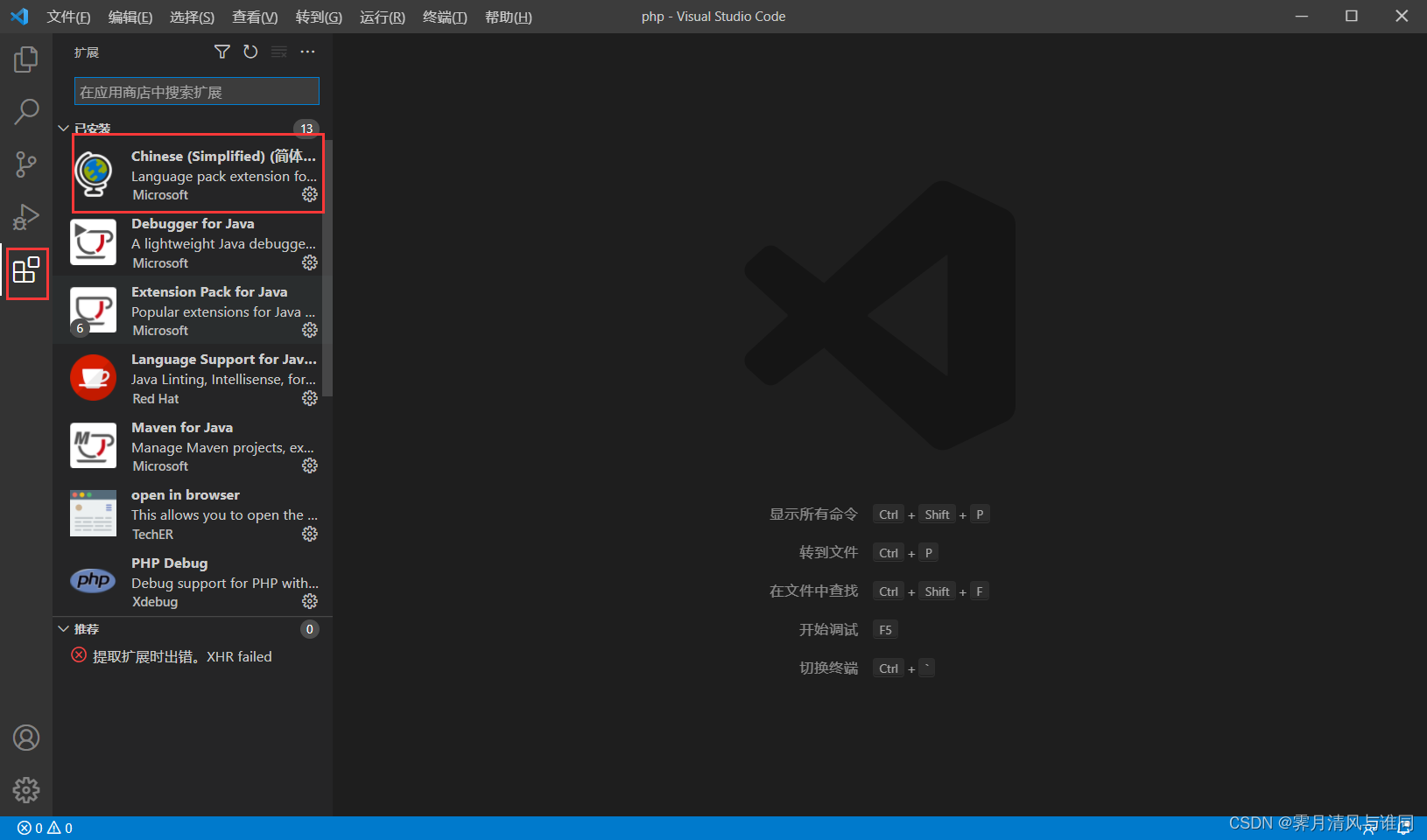The image size is (1427, 840).
Task: Select Maven for Java extension title
Action: click(x=182, y=427)
